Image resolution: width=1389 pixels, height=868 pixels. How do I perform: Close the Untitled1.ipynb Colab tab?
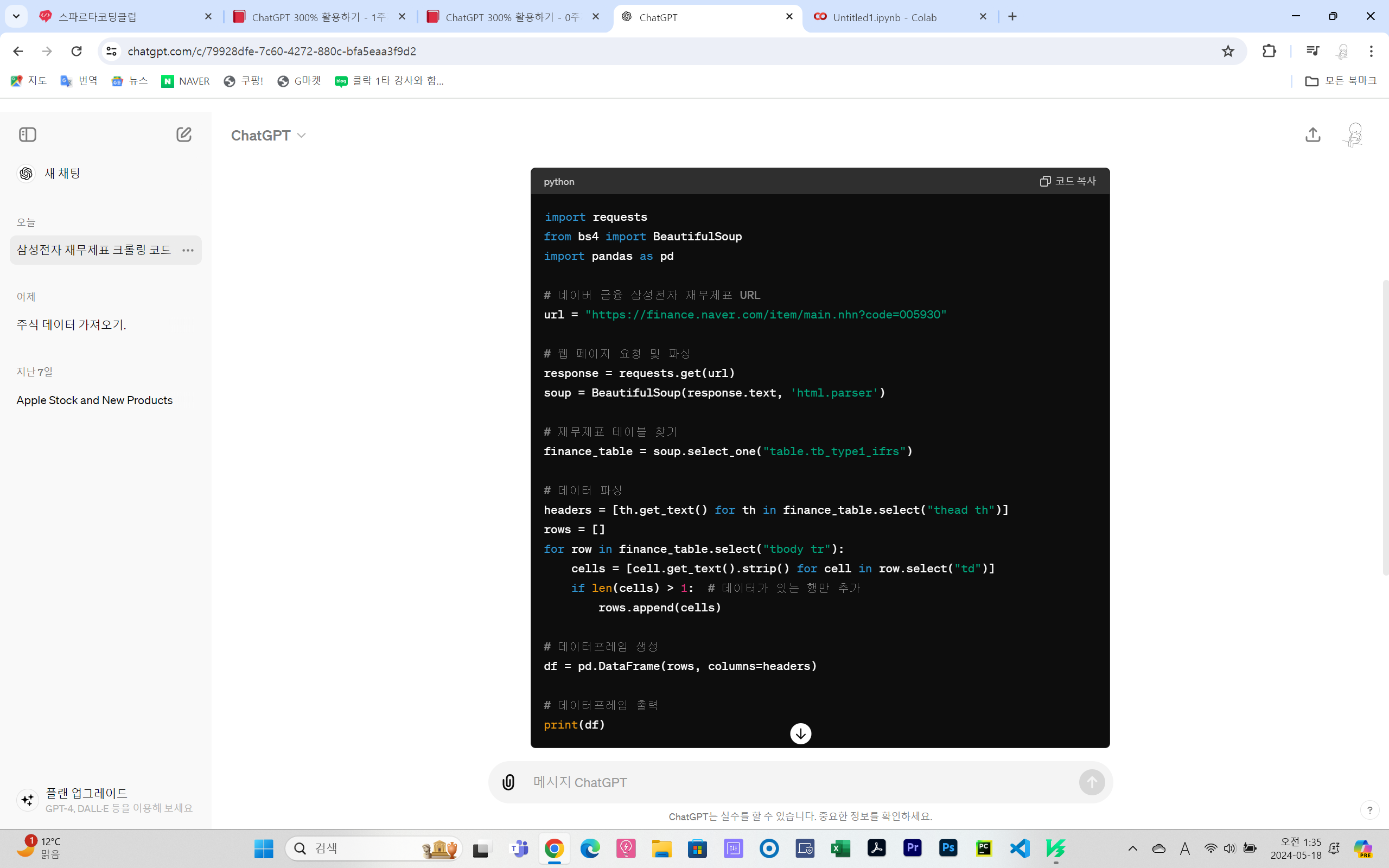click(983, 17)
